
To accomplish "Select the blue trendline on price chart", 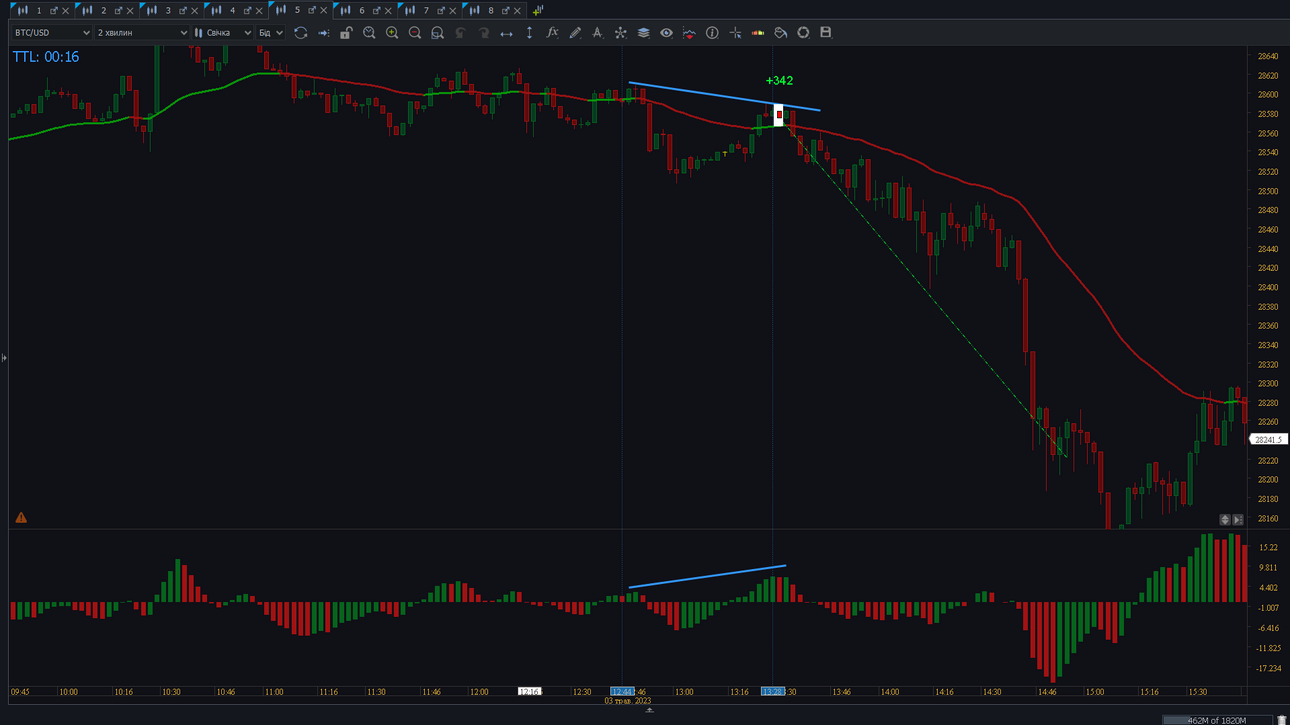I will (x=724, y=96).
